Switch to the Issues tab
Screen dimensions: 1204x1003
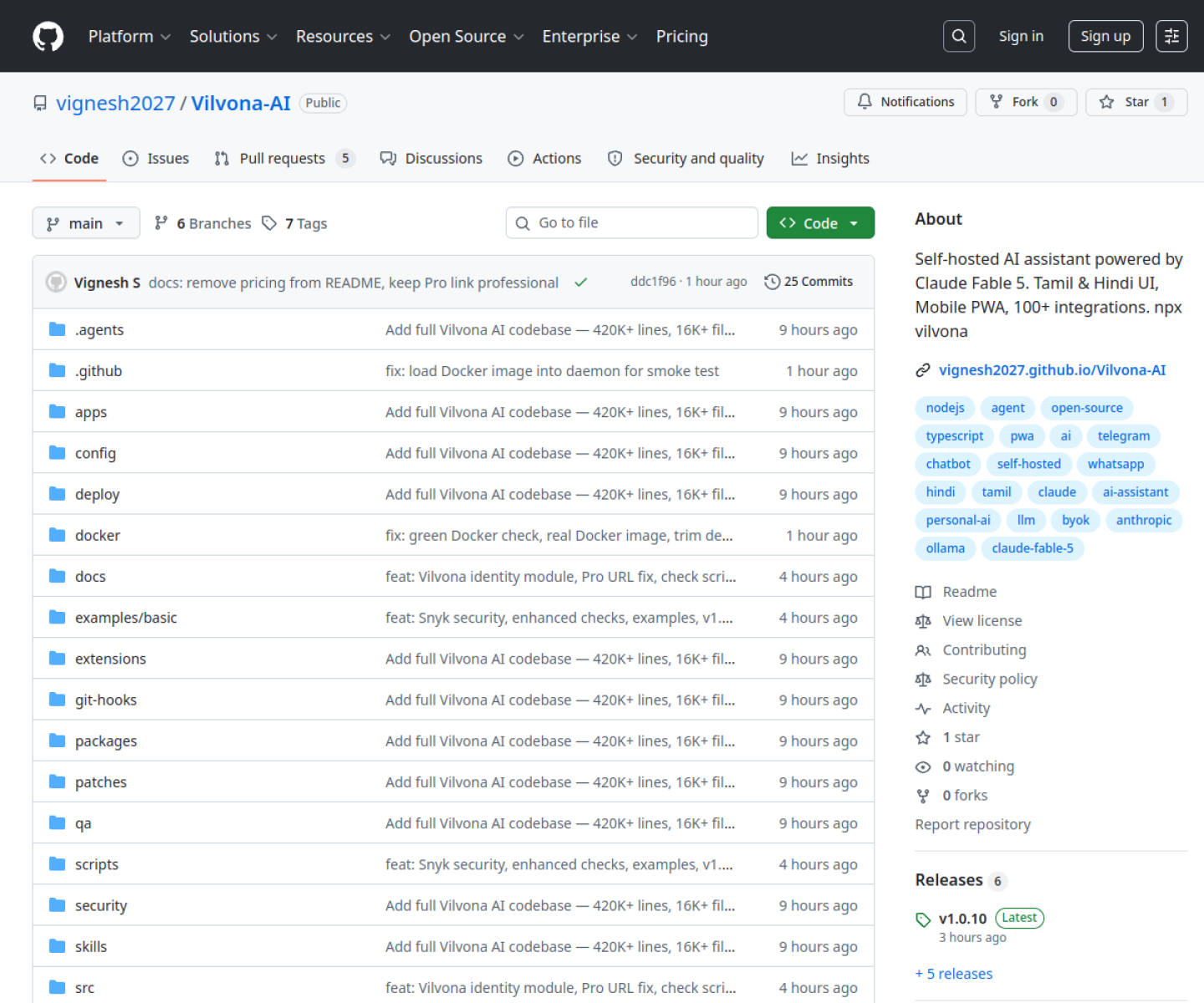156,158
